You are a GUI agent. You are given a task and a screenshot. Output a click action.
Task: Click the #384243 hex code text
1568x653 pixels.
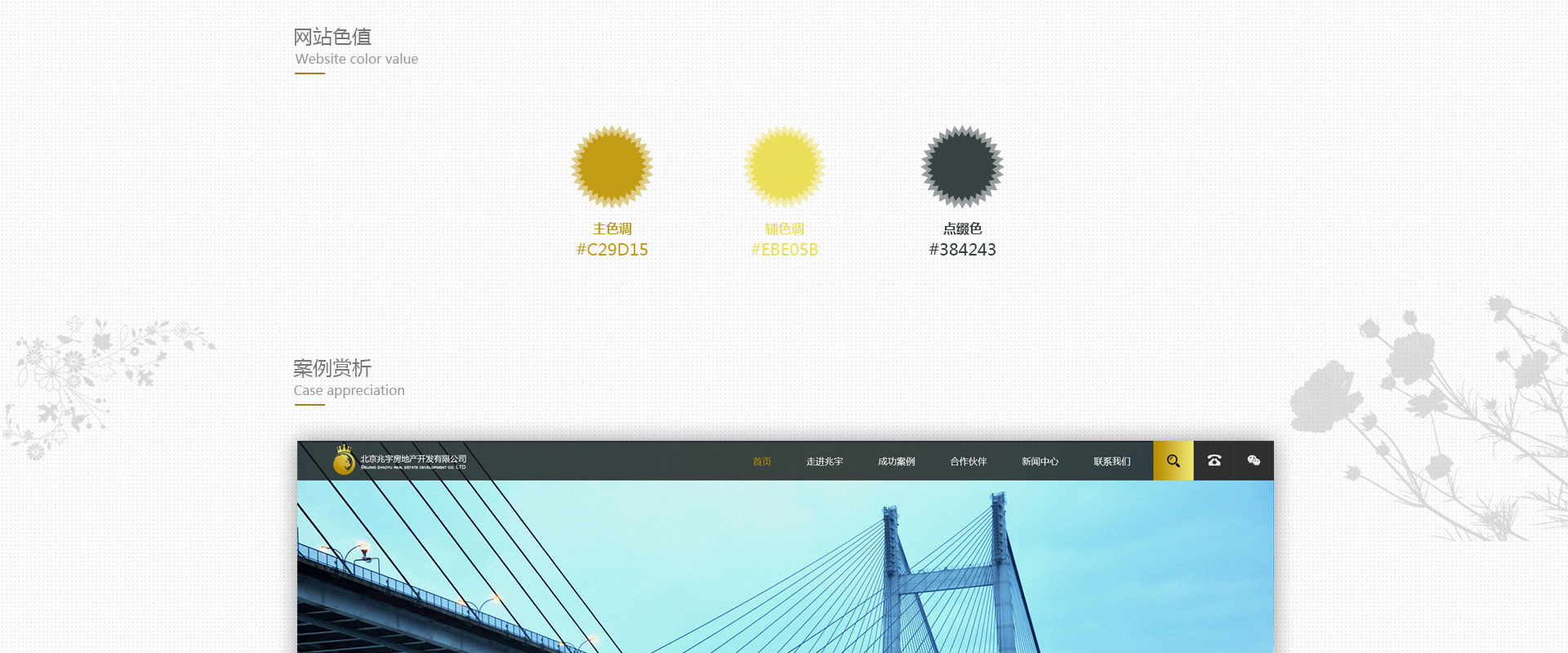(x=962, y=250)
